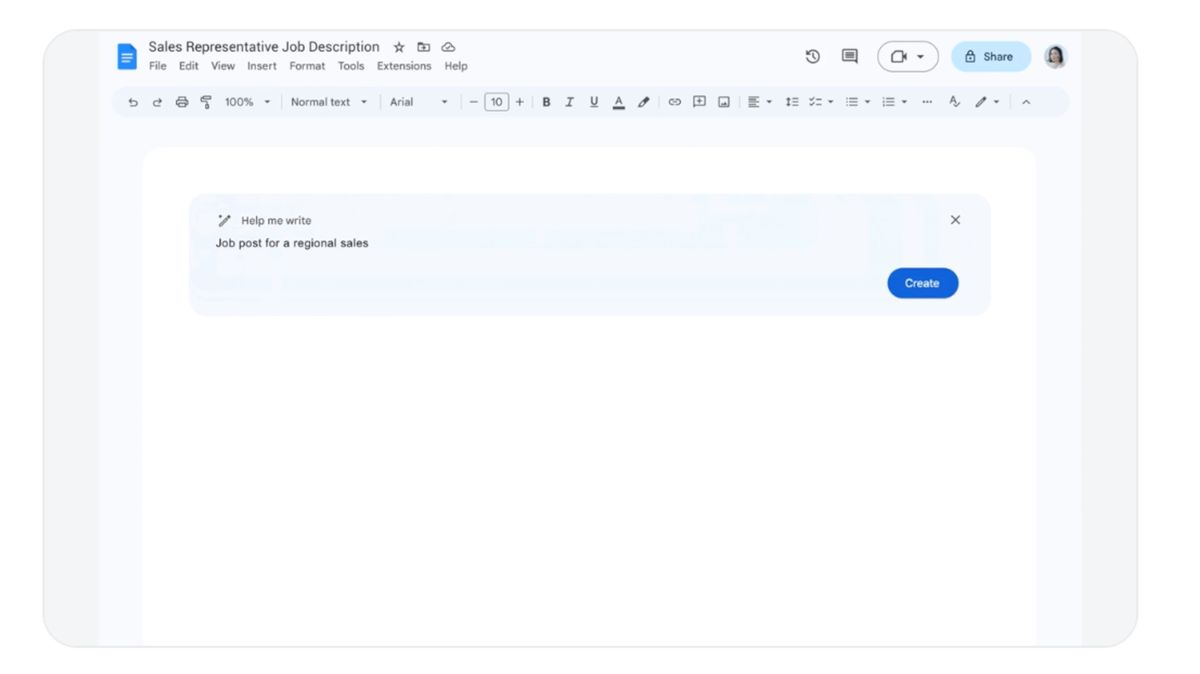Open the Extensions menu
The width and height of the screenshot is (1200, 674).
(x=403, y=65)
